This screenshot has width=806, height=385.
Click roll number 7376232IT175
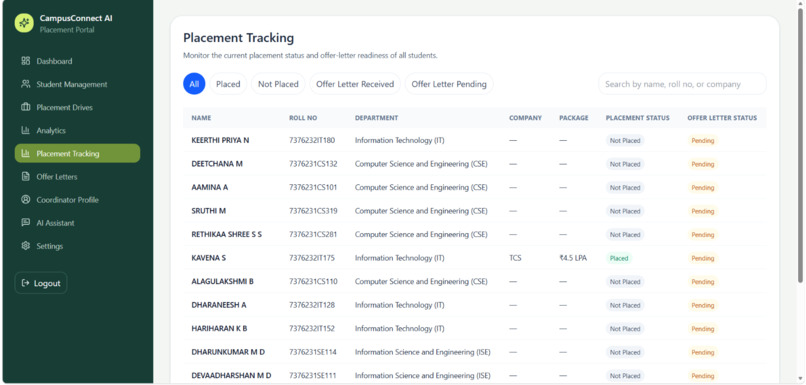pos(312,258)
